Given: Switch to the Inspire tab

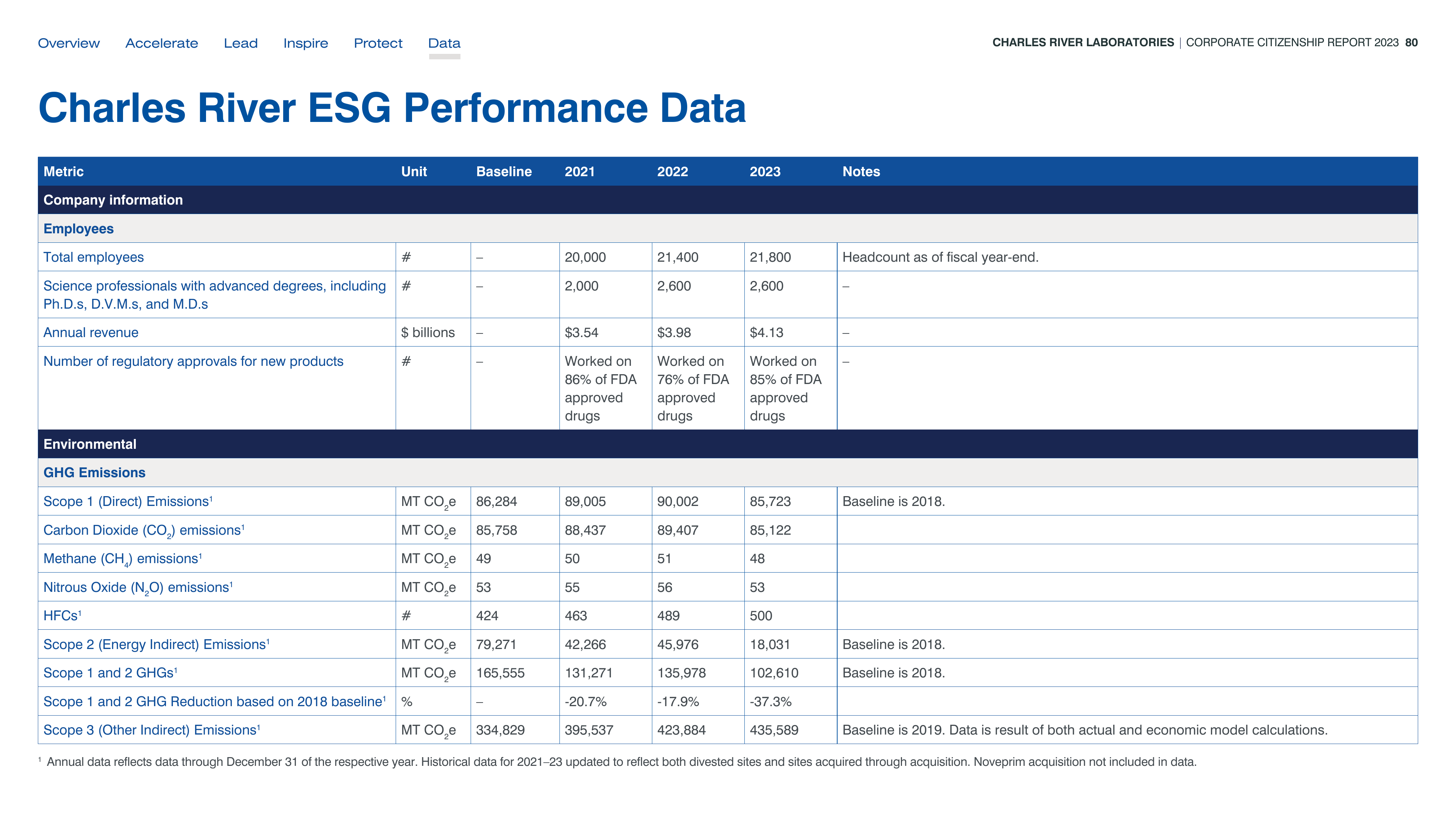Looking at the screenshot, I should (306, 44).
